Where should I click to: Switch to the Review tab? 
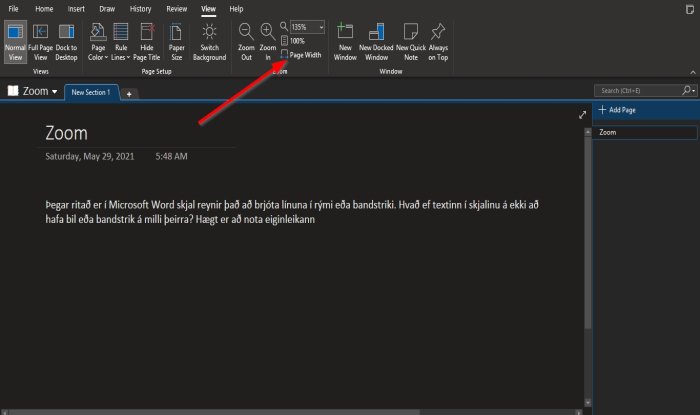coord(176,9)
